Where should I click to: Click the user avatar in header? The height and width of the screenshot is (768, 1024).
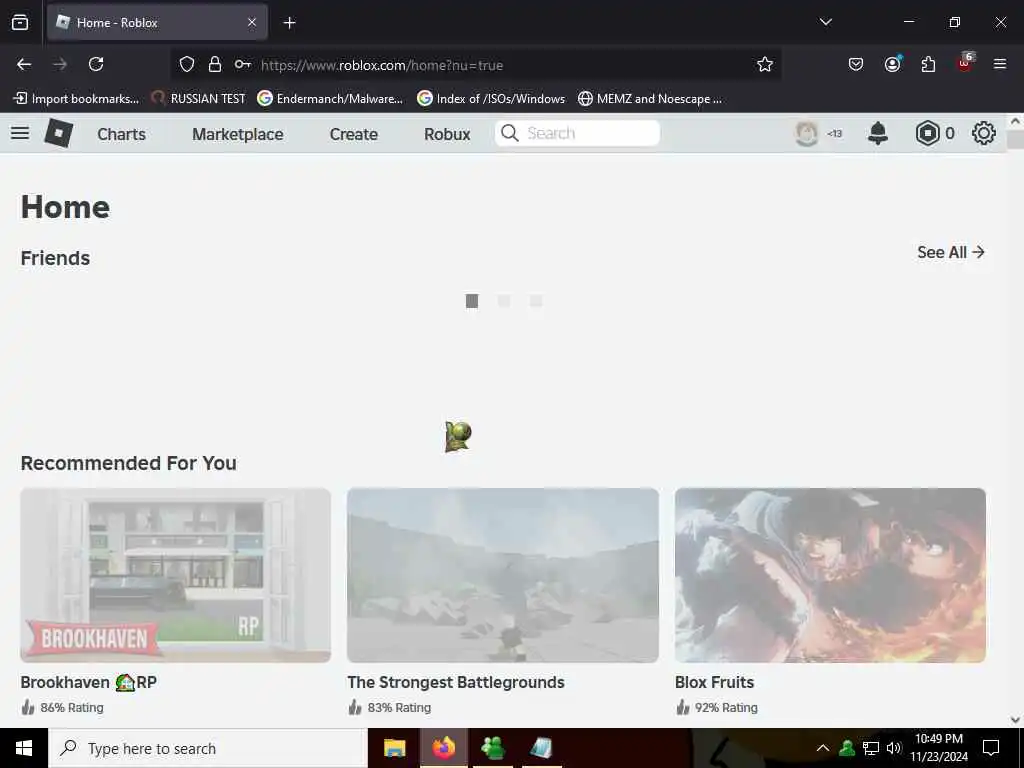(x=807, y=133)
